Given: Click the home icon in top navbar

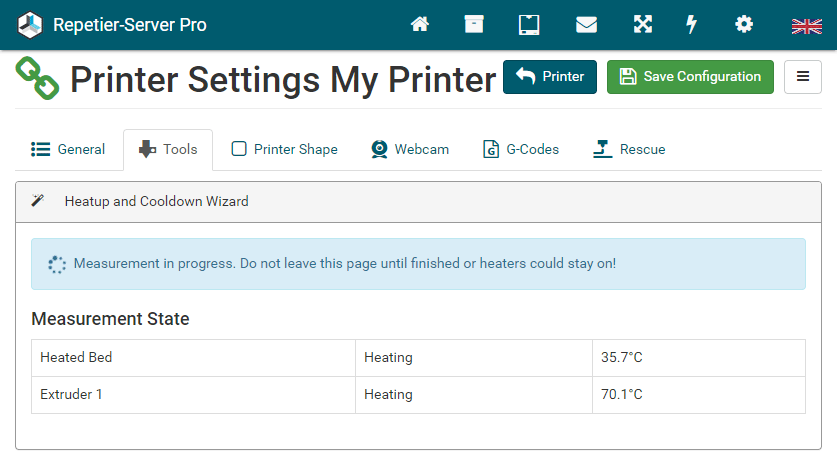Looking at the screenshot, I should click(420, 25).
